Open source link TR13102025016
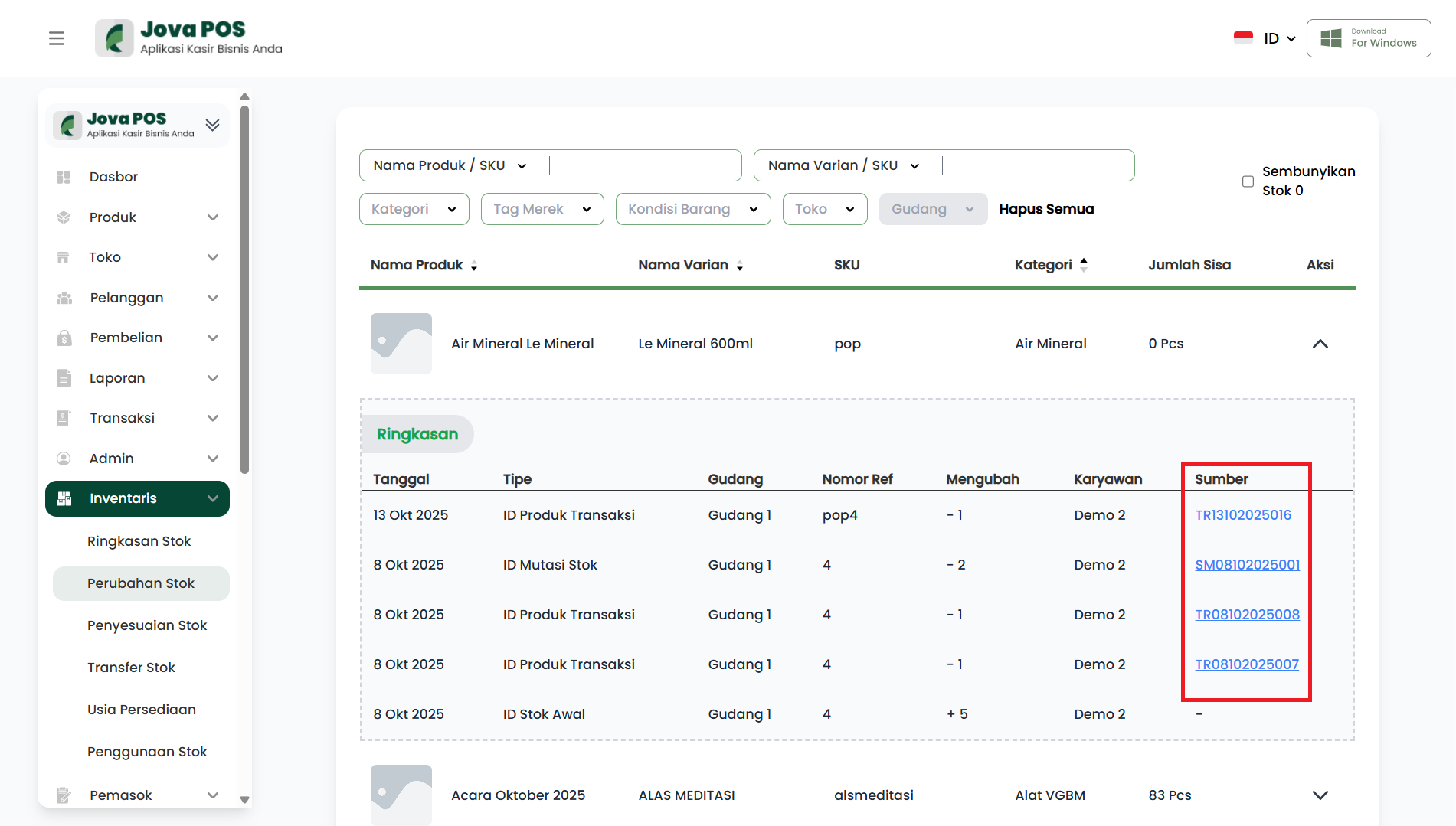Screen dimensions: 1456x826 pos(1243,515)
